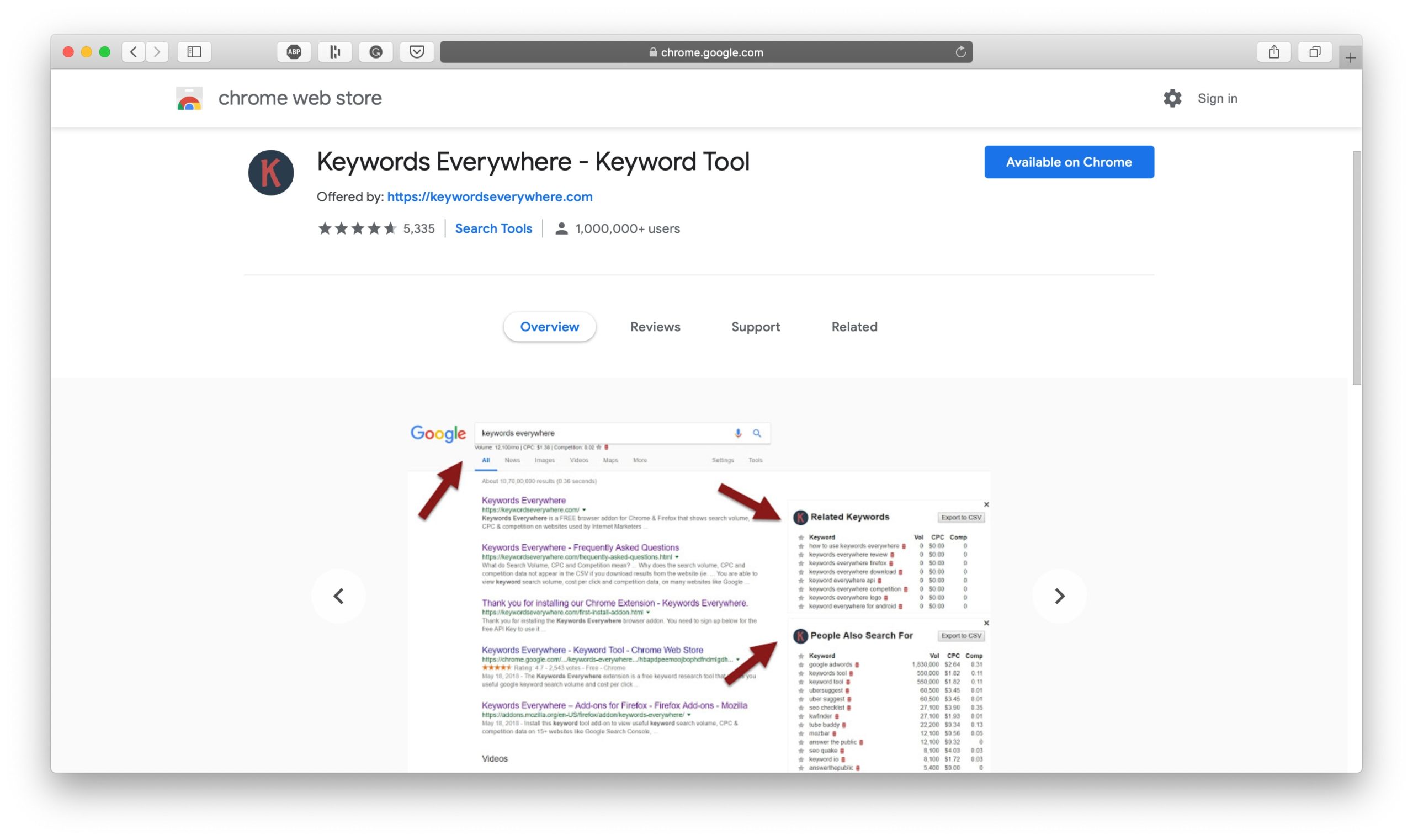Image resolution: width=1413 pixels, height=840 pixels.
Task: Click the Available on Chrome button
Action: point(1069,162)
